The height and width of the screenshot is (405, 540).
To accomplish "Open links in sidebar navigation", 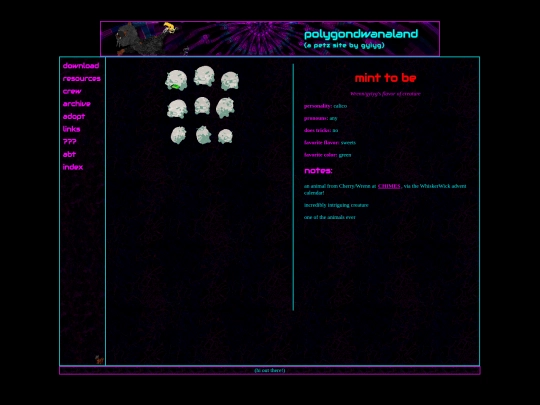I will 71,129.
